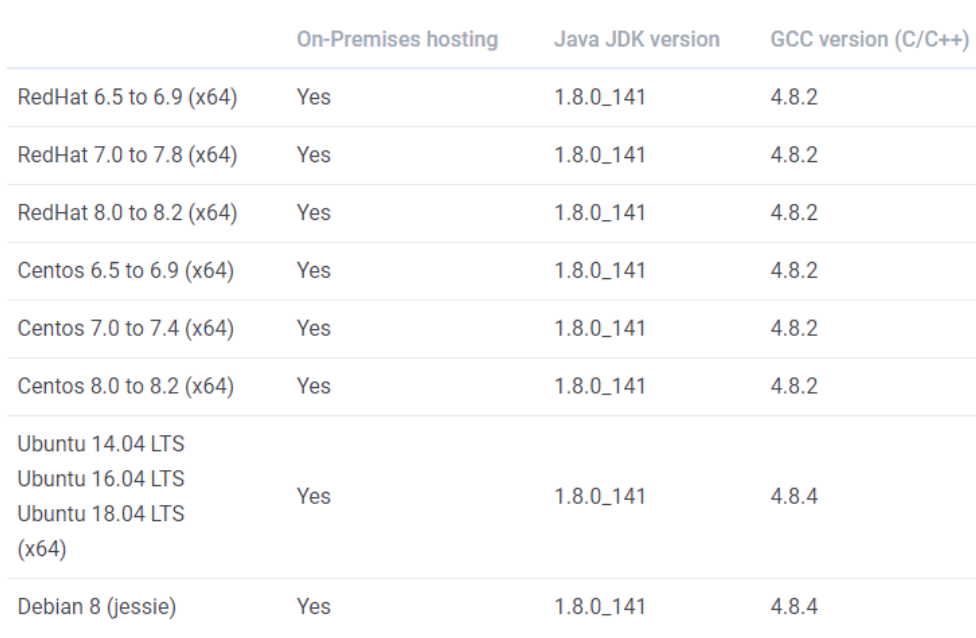Click the Yes cell in the Debian 8 row
The image size is (976, 638).
[313, 606]
